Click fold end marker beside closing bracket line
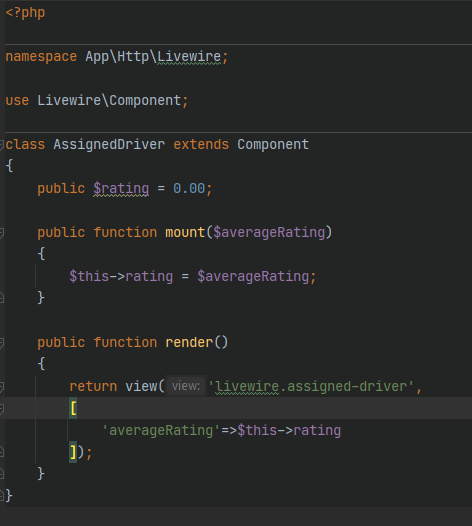The height and width of the screenshot is (526, 472). click(x=1, y=452)
